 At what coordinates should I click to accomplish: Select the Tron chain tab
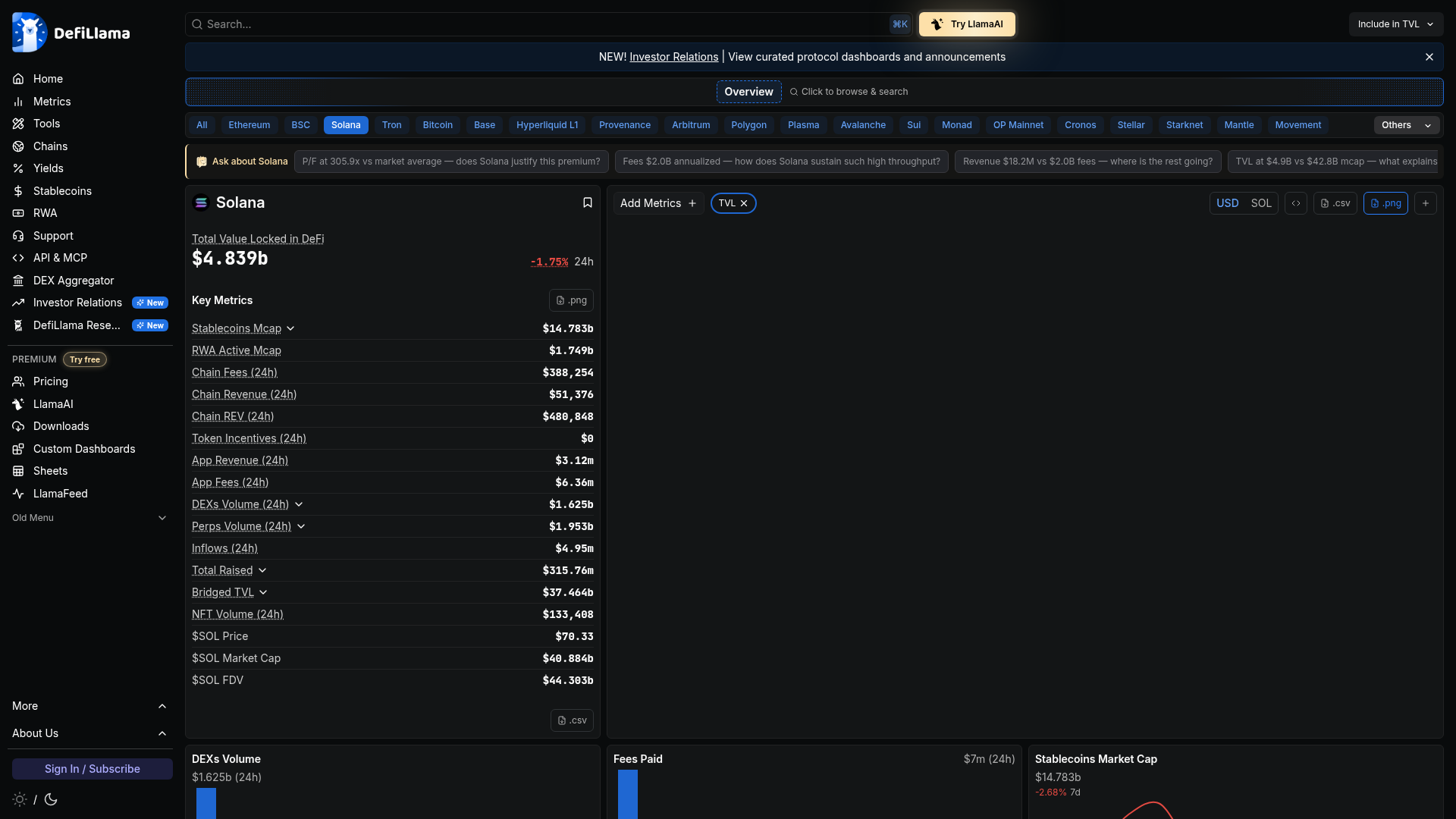[392, 125]
